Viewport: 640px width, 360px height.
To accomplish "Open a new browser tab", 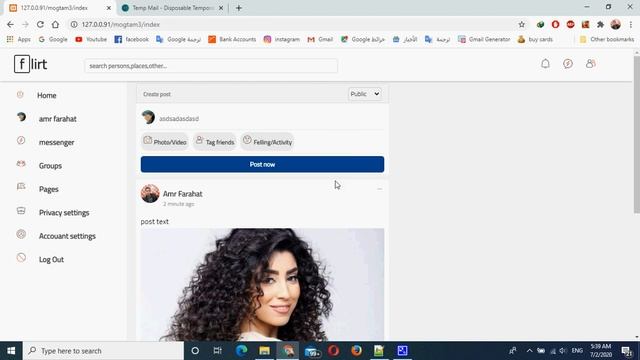I will tap(239, 8).
